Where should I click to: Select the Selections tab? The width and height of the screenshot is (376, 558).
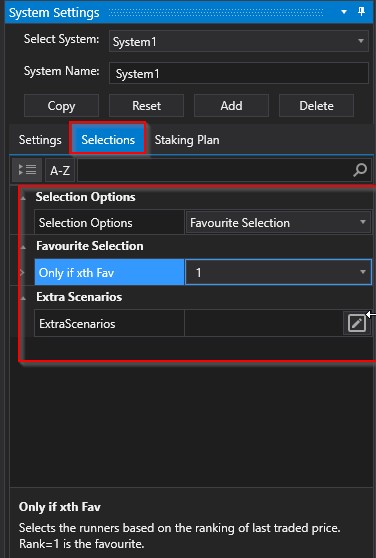108,140
